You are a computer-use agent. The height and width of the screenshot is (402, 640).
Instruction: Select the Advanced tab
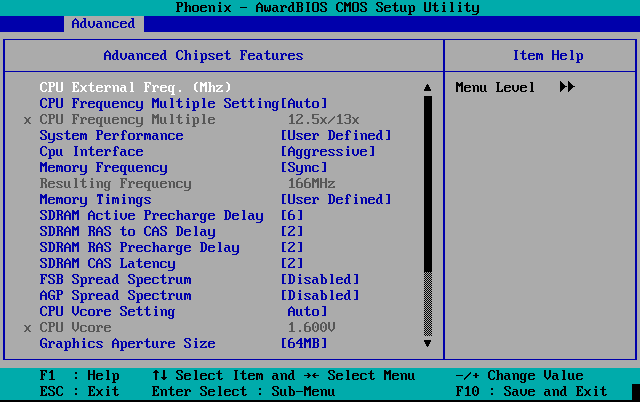(x=103, y=24)
